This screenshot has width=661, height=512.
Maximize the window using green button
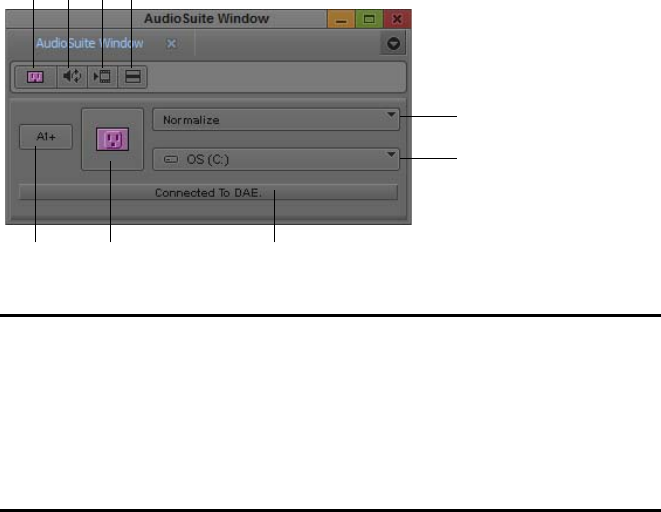pos(369,19)
